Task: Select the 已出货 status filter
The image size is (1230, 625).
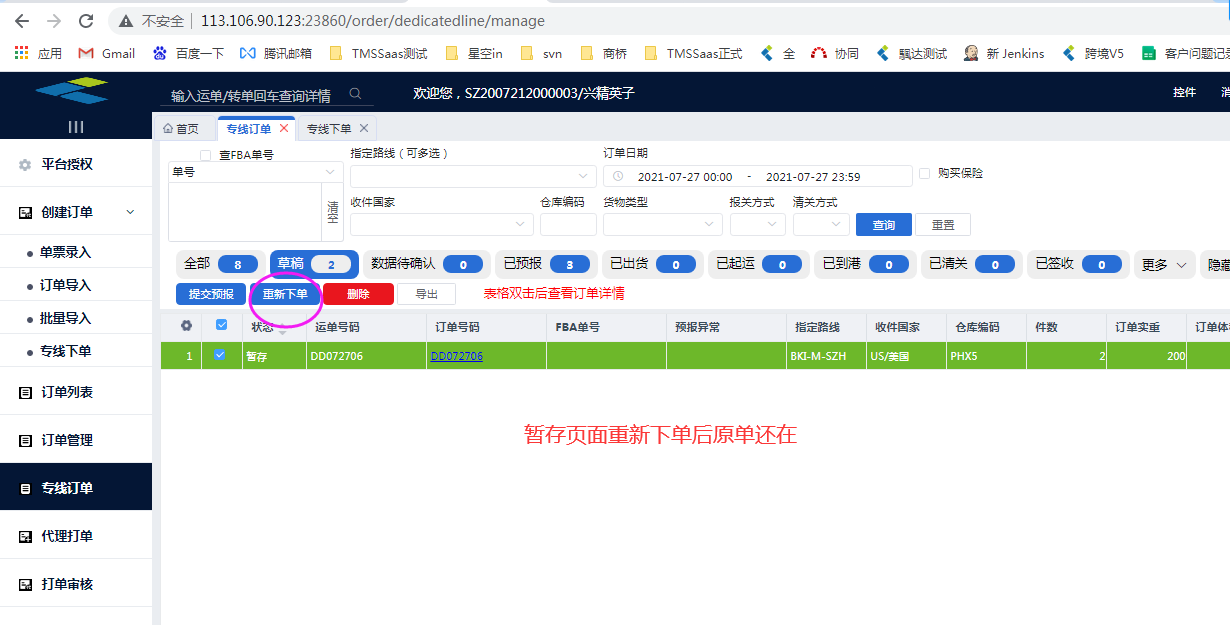Action: [x=653, y=264]
